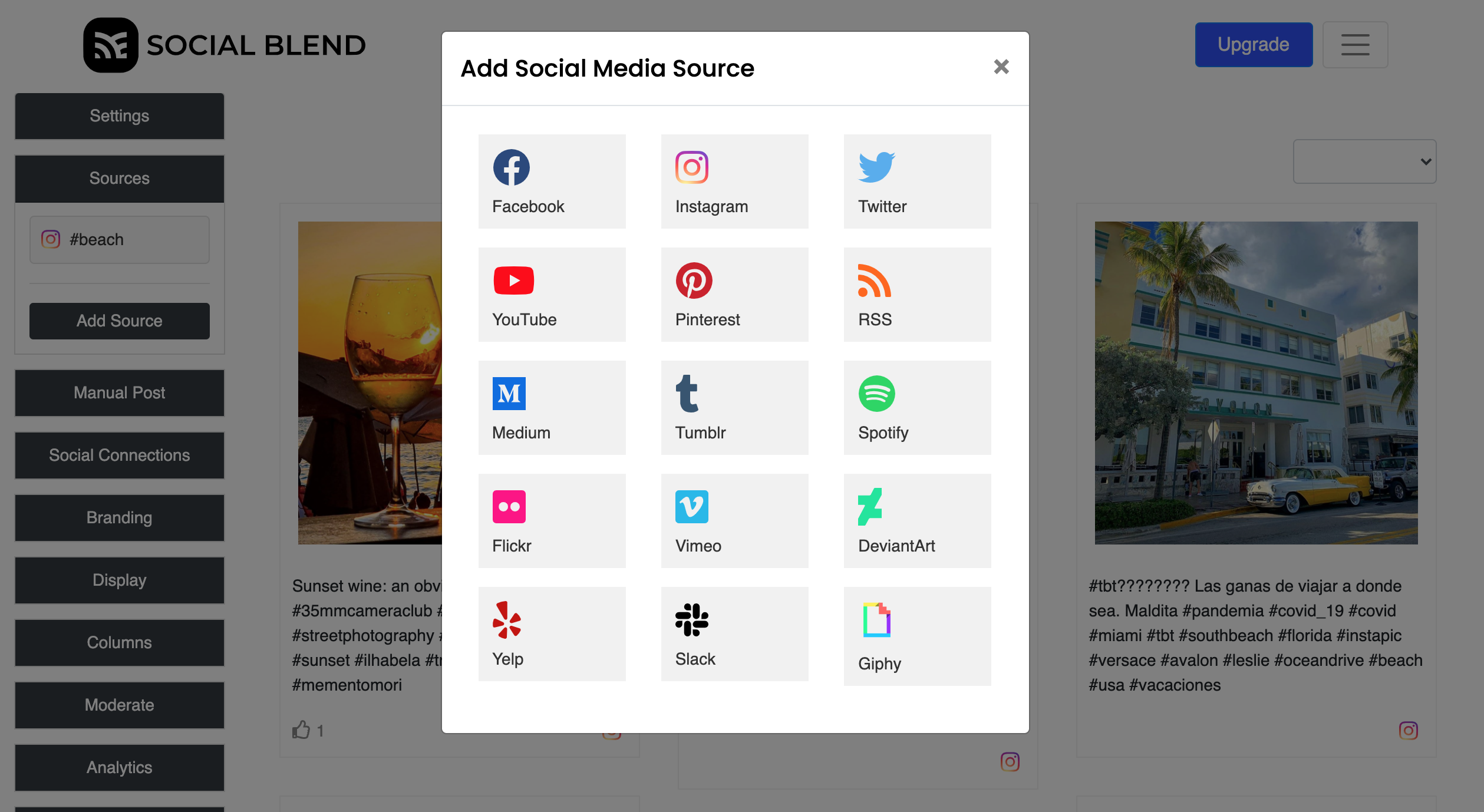
Task: Select the Giphy icon
Action: [x=876, y=620]
